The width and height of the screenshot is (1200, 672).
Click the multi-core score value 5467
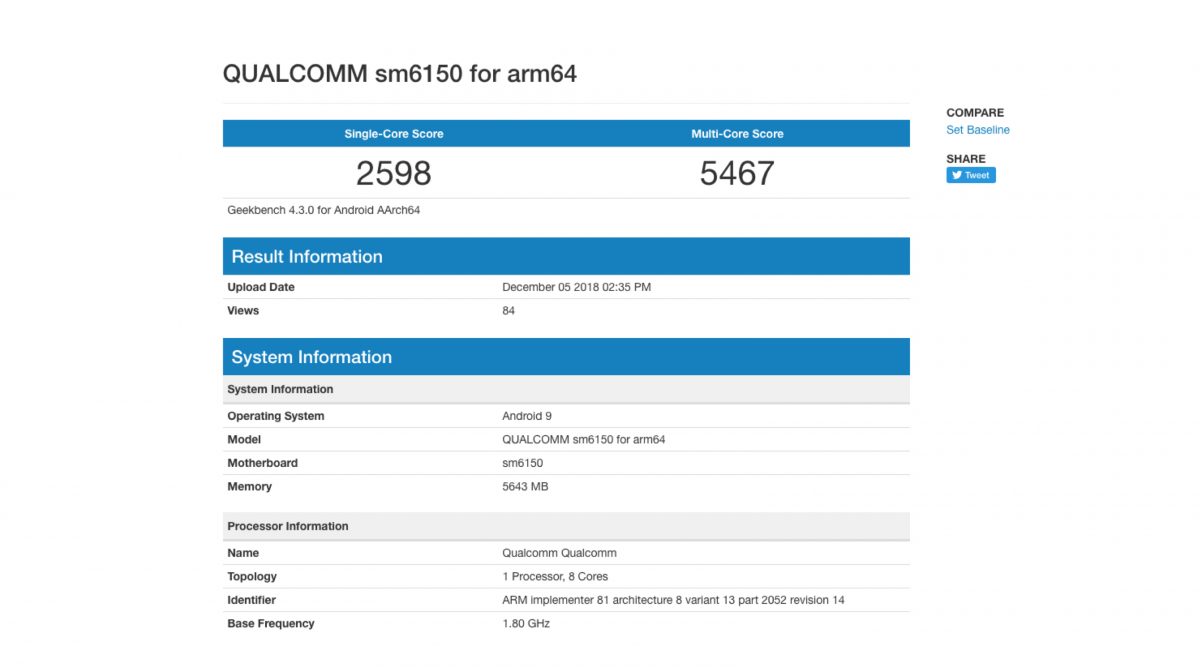pos(737,173)
